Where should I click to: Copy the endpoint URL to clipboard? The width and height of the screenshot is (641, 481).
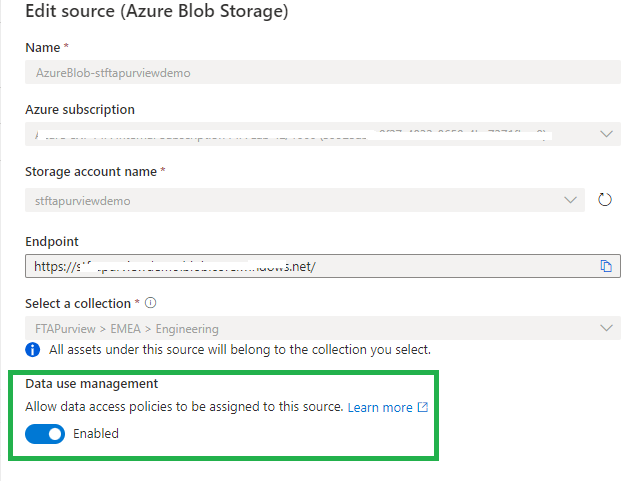(x=605, y=266)
